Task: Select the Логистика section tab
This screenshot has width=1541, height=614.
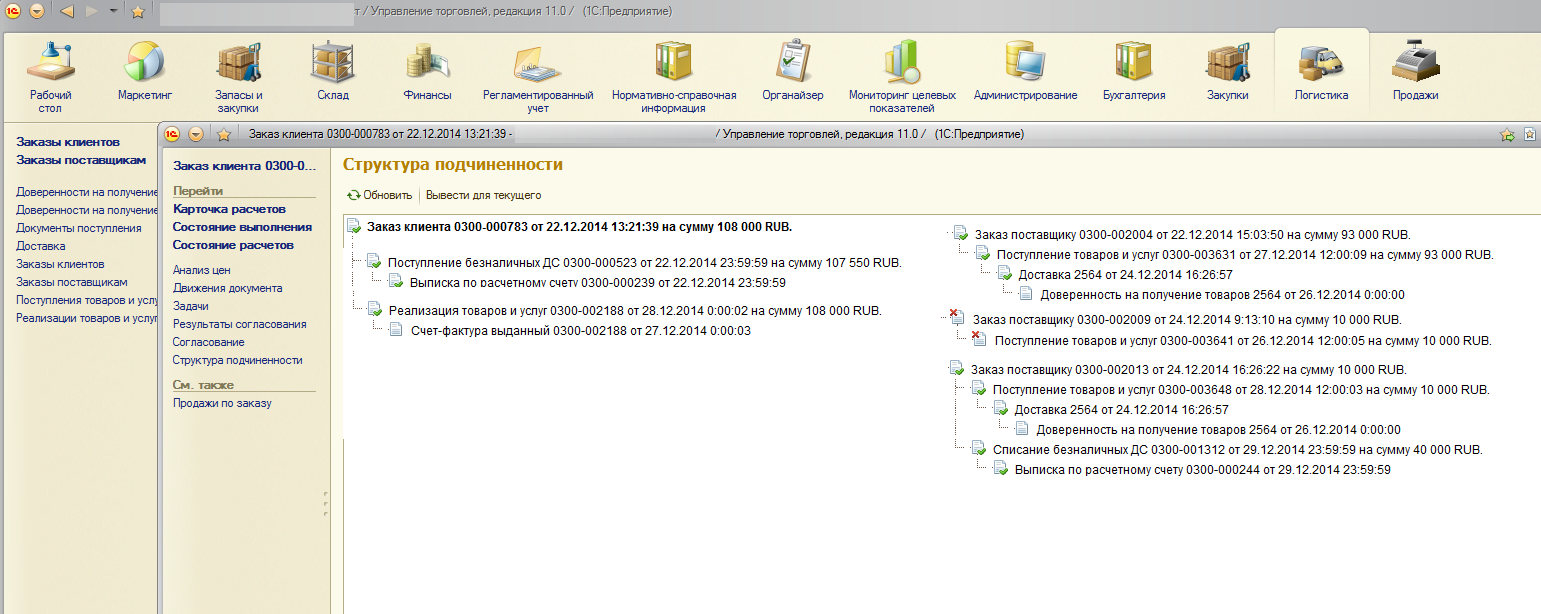Action: point(1321,70)
